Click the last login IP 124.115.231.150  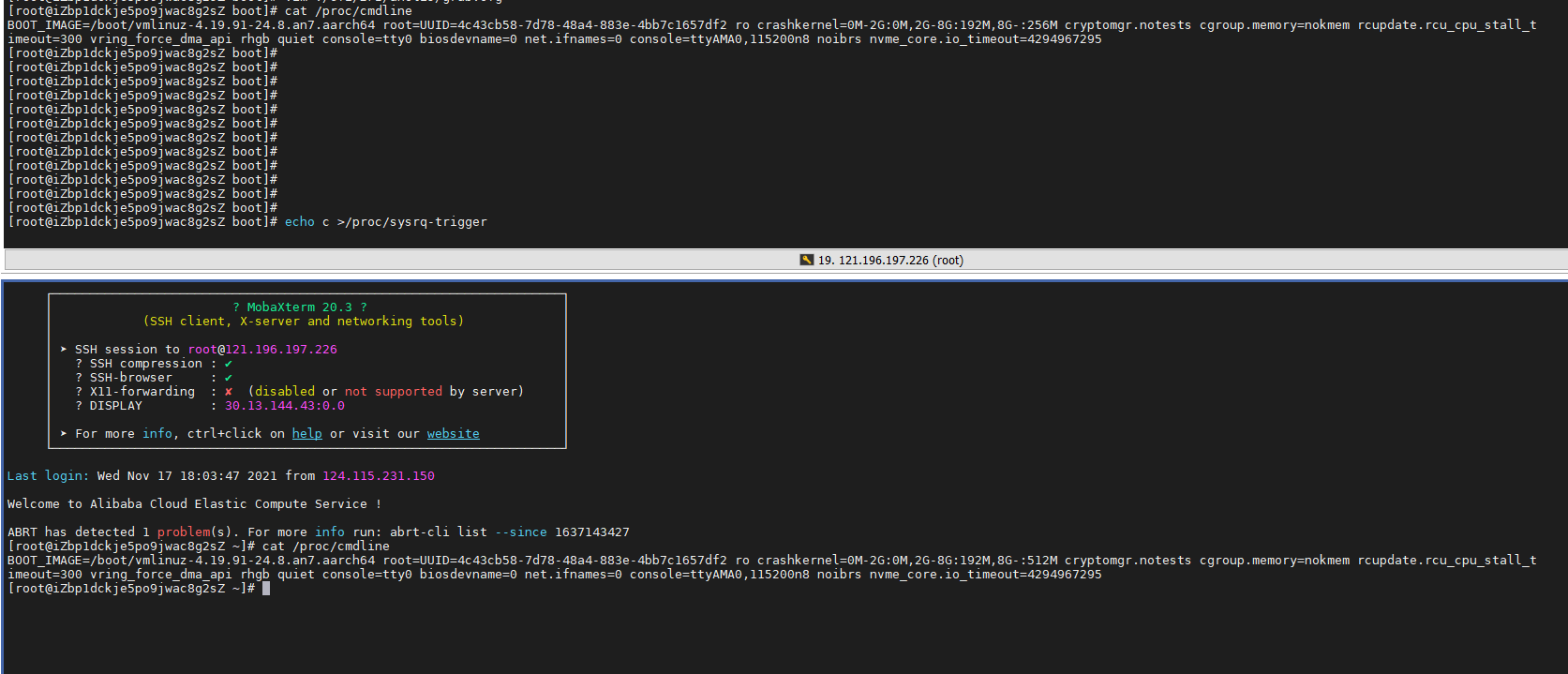click(x=378, y=476)
